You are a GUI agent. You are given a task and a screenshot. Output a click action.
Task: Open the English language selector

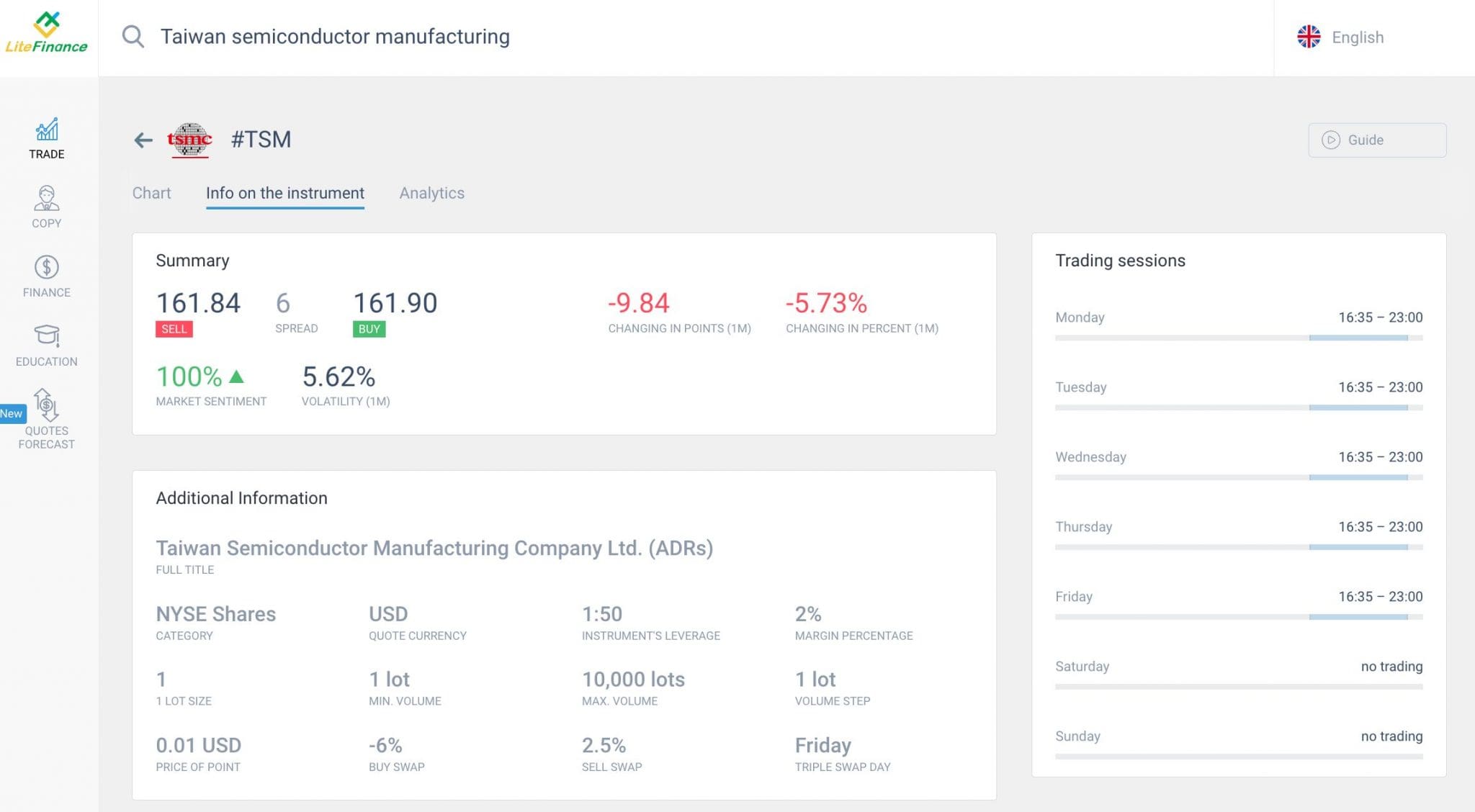pos(1341,37)
